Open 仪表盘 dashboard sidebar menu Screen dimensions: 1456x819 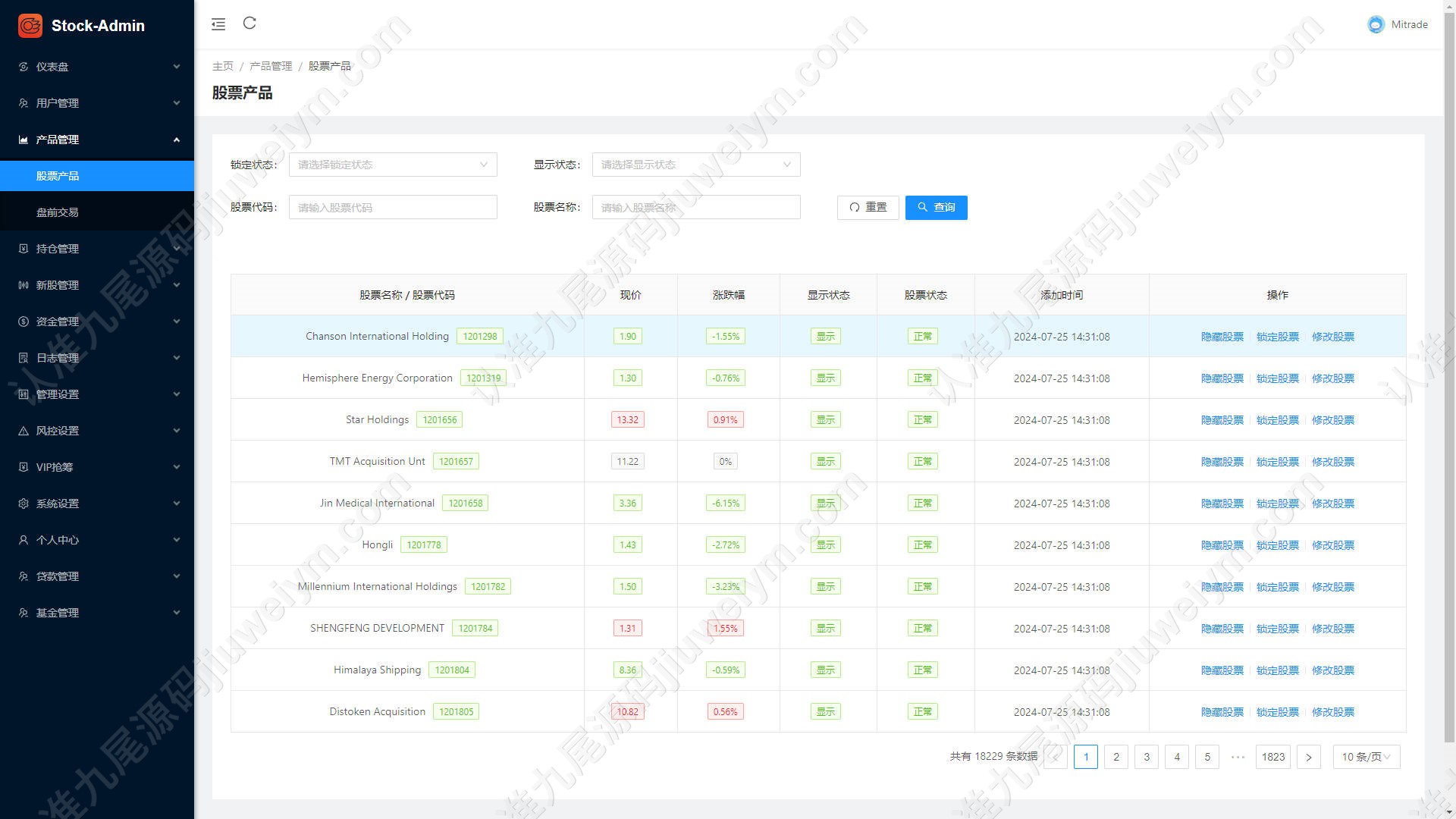[97, 67]
